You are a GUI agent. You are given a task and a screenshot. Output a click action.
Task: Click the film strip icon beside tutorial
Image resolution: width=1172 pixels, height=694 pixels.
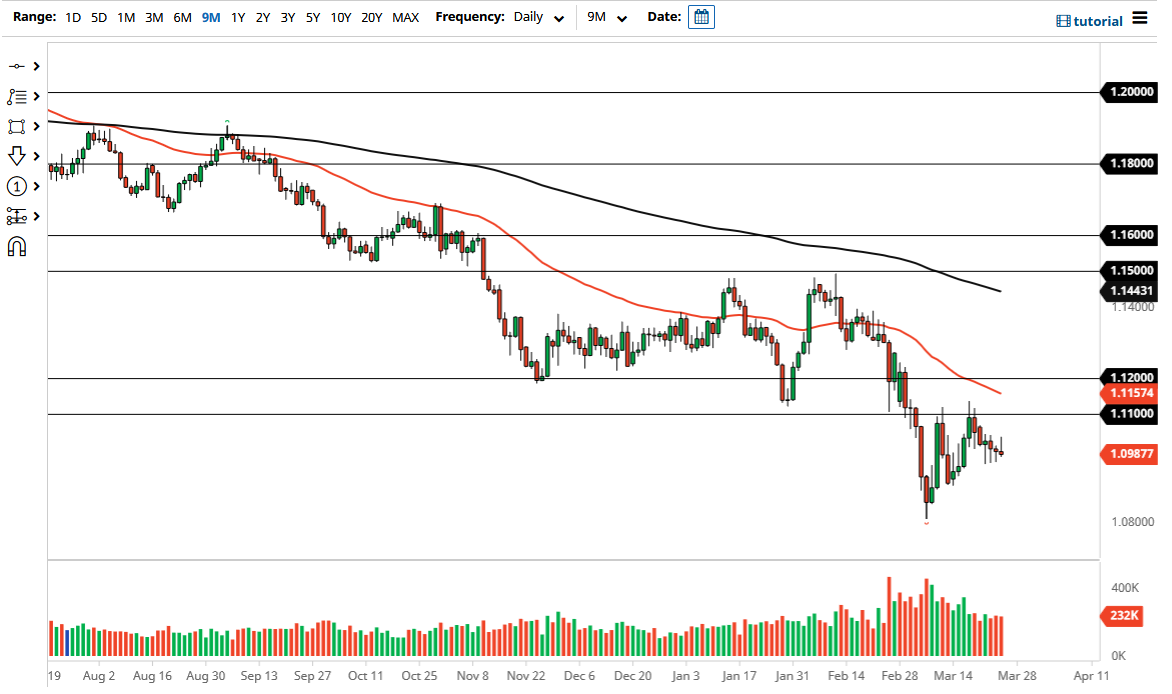(x=1062, y=17)
